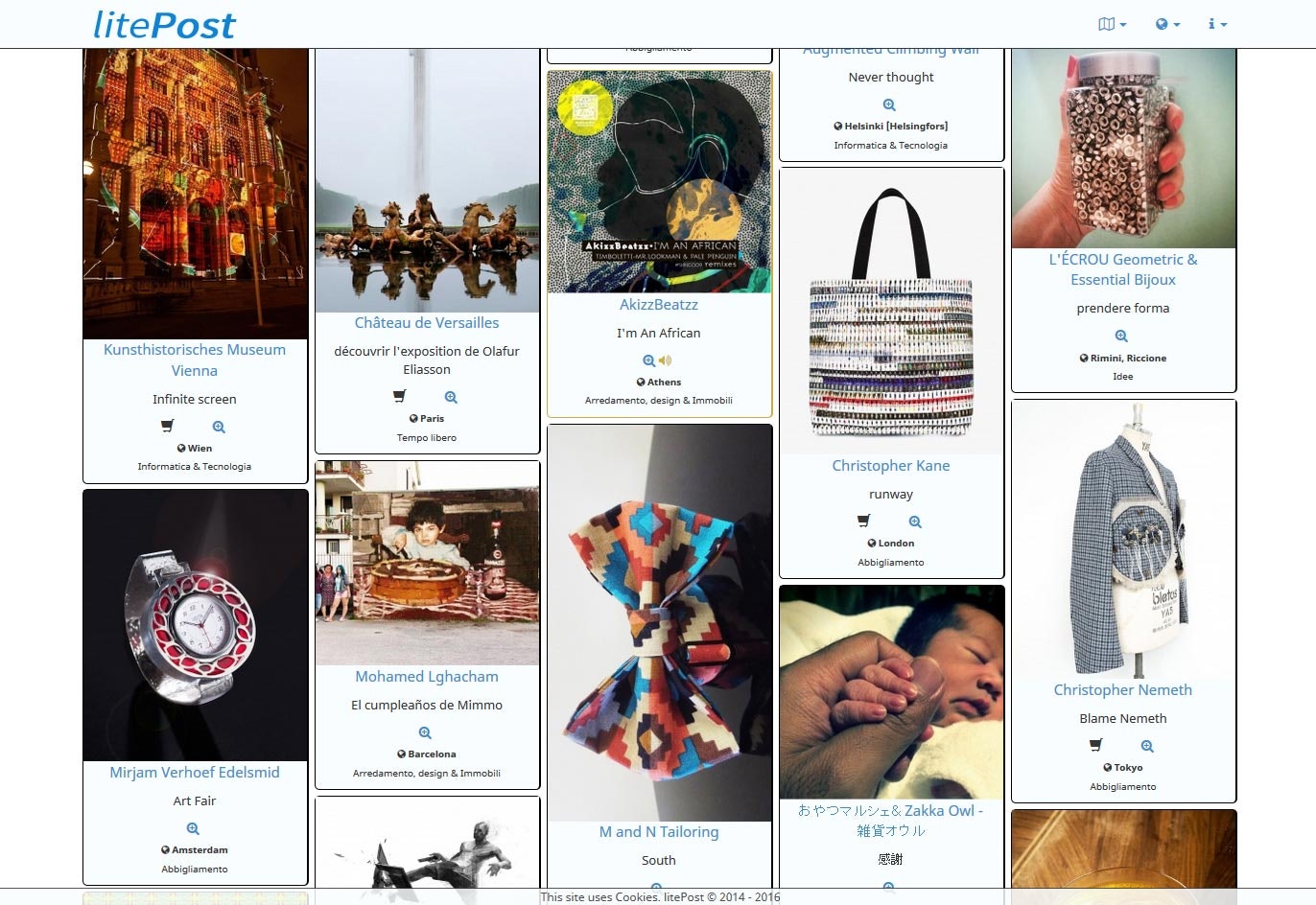Open the Château de Versailles title link
The image size is (1316, 905).
tap(427, 323)
